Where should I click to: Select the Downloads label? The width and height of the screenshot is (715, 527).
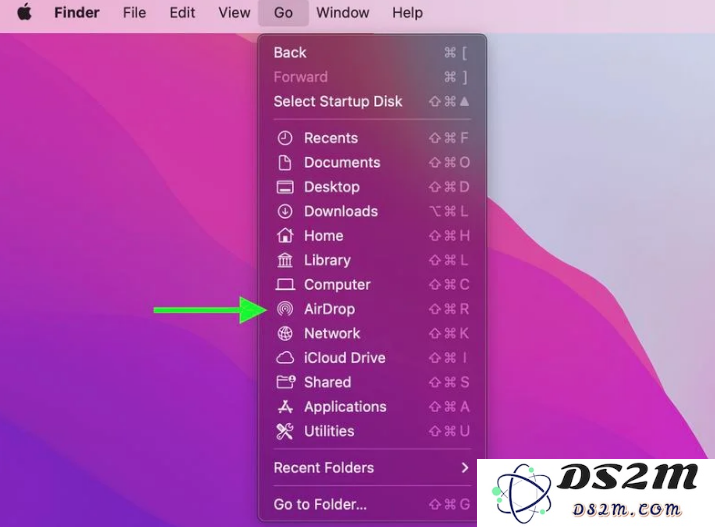point(341,212)
